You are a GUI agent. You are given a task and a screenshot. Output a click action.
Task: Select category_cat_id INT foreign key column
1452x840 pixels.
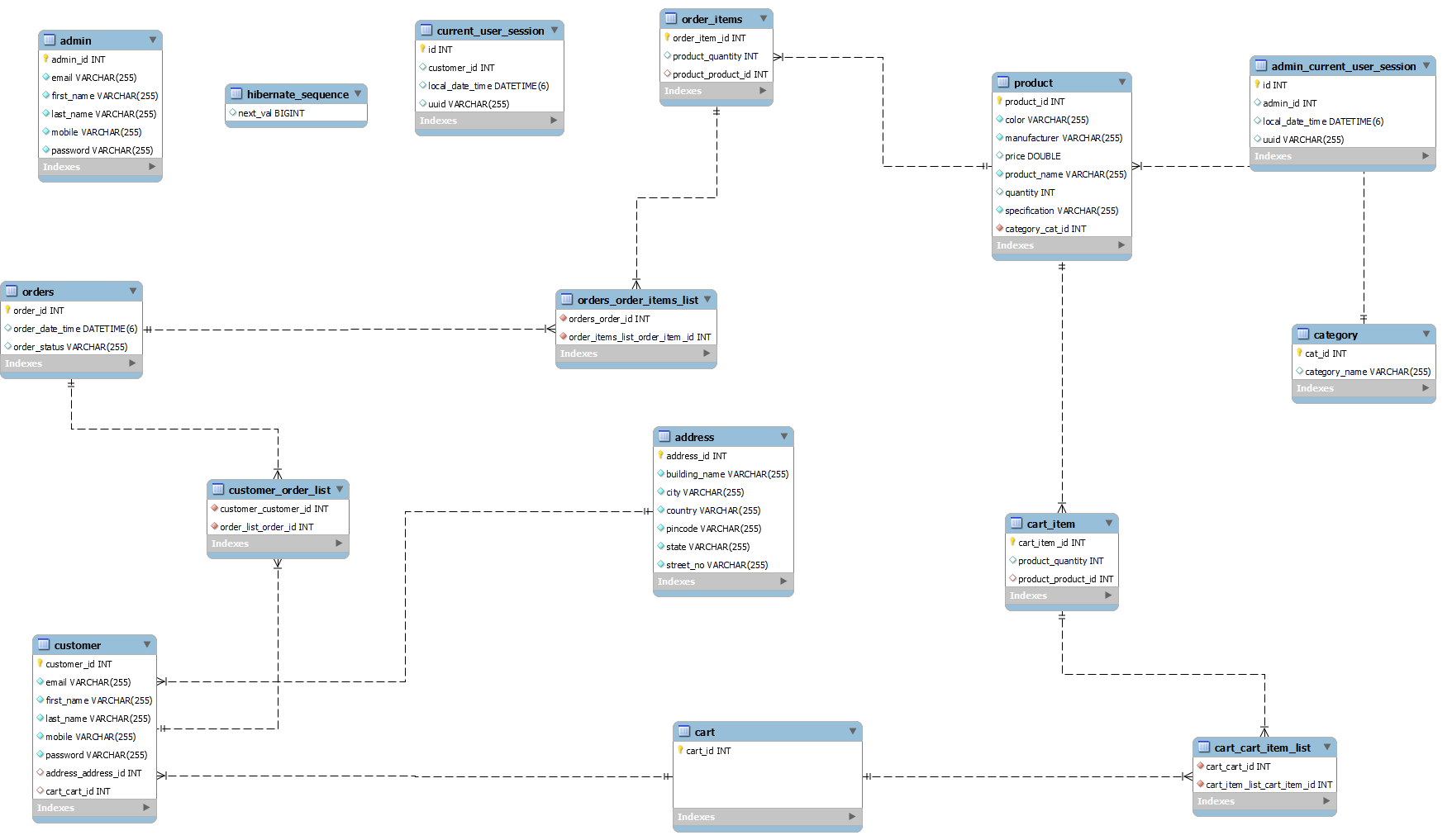[x=1062, y=229]
